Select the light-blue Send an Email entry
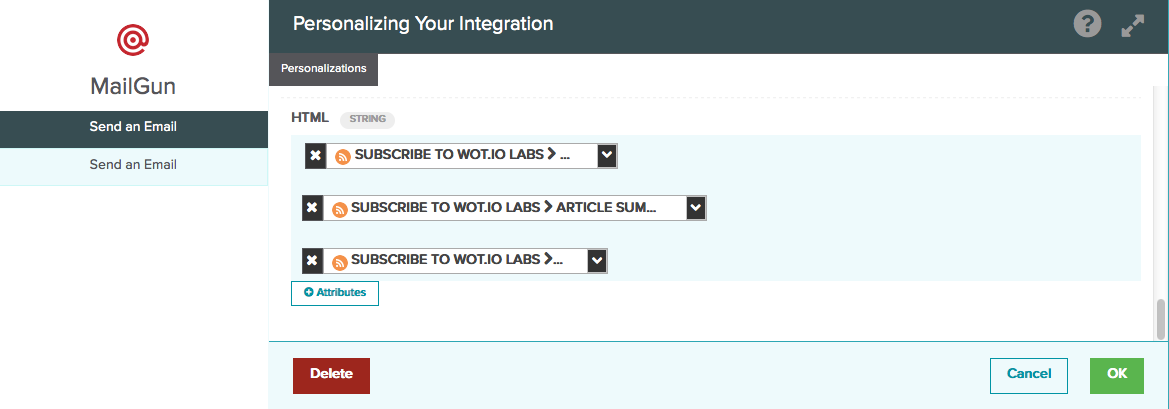Viewport: 1169px width, 409px height. pos(133,165)
